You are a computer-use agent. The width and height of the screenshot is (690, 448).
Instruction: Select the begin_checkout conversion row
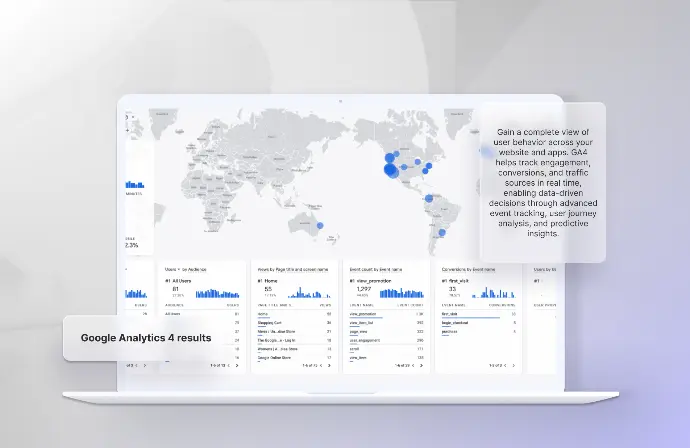pos(479,323)
